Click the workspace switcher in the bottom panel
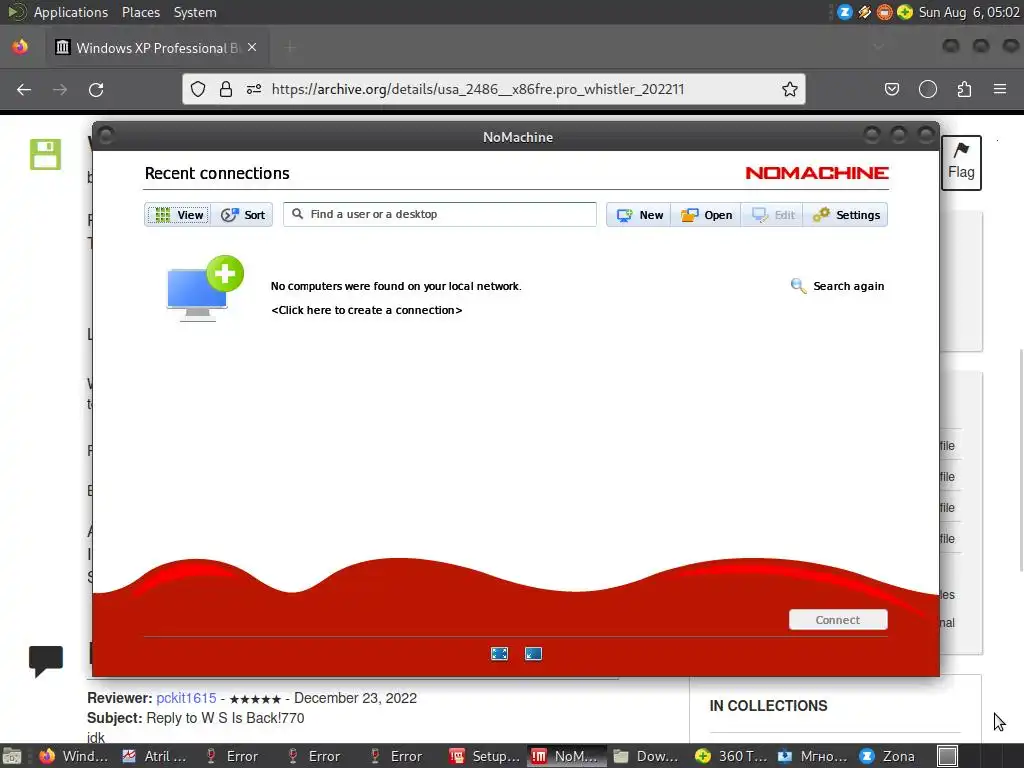Image resolution: width=1024 pixels, height=768 pixels. pyautogui.click(x=948, y=756)
